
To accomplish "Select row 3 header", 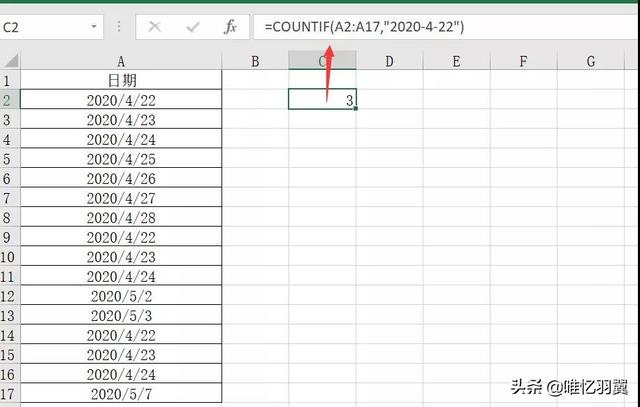I will (9, 119).
